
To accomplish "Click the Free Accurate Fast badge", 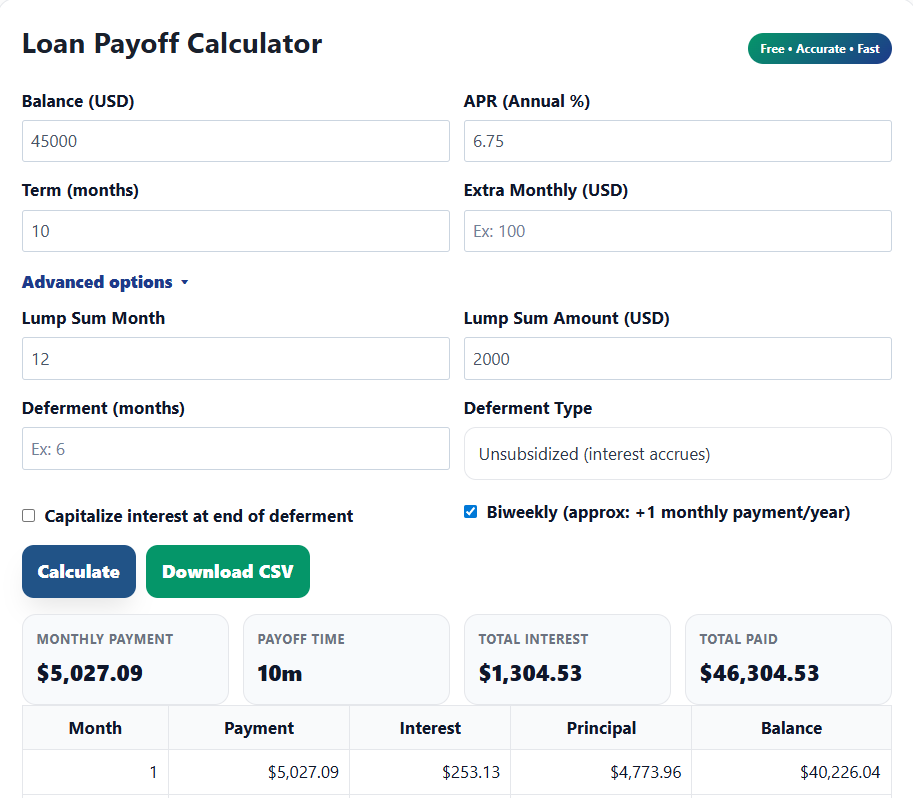I will click(x=819, y=48).
